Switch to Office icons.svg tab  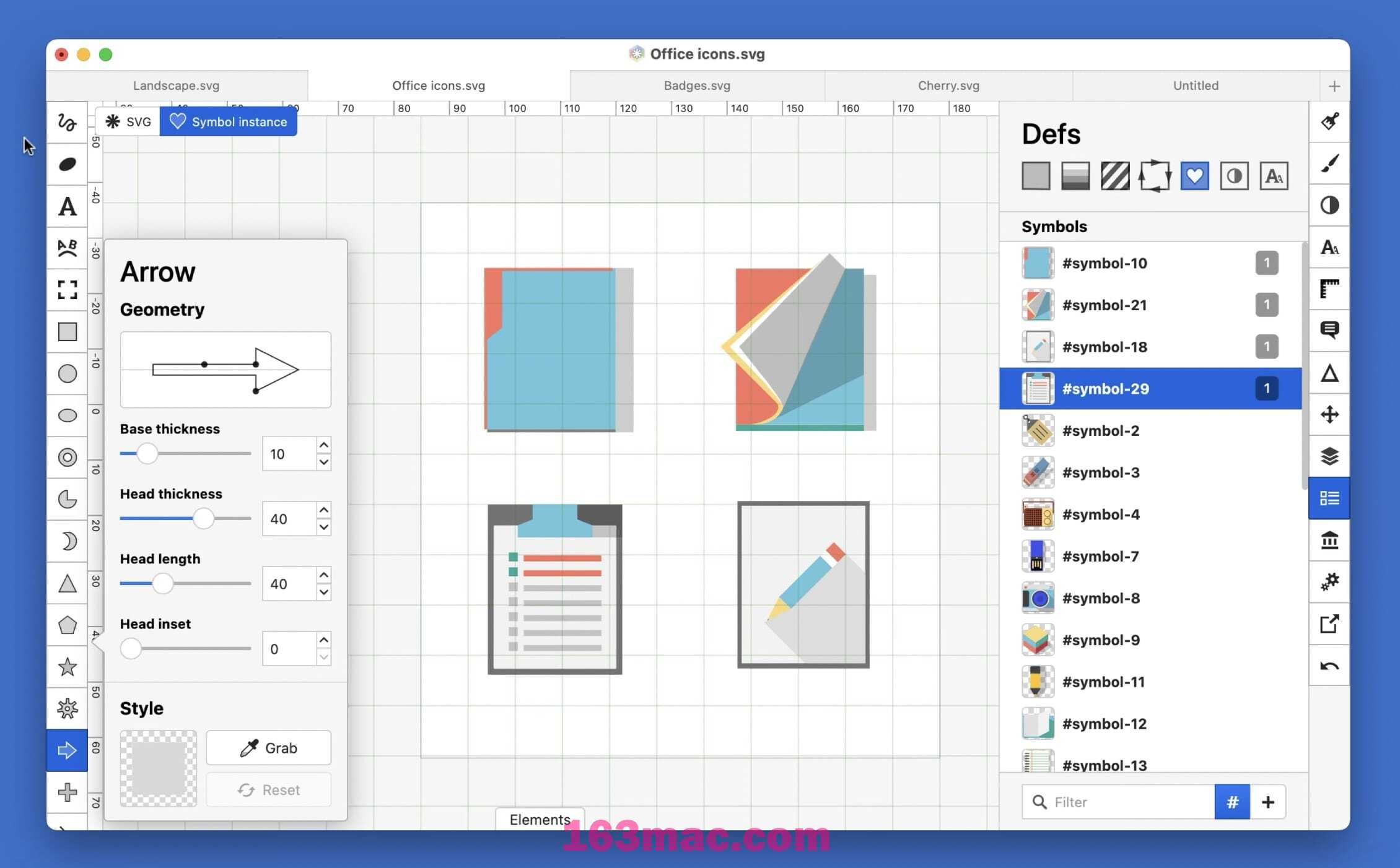438,85
